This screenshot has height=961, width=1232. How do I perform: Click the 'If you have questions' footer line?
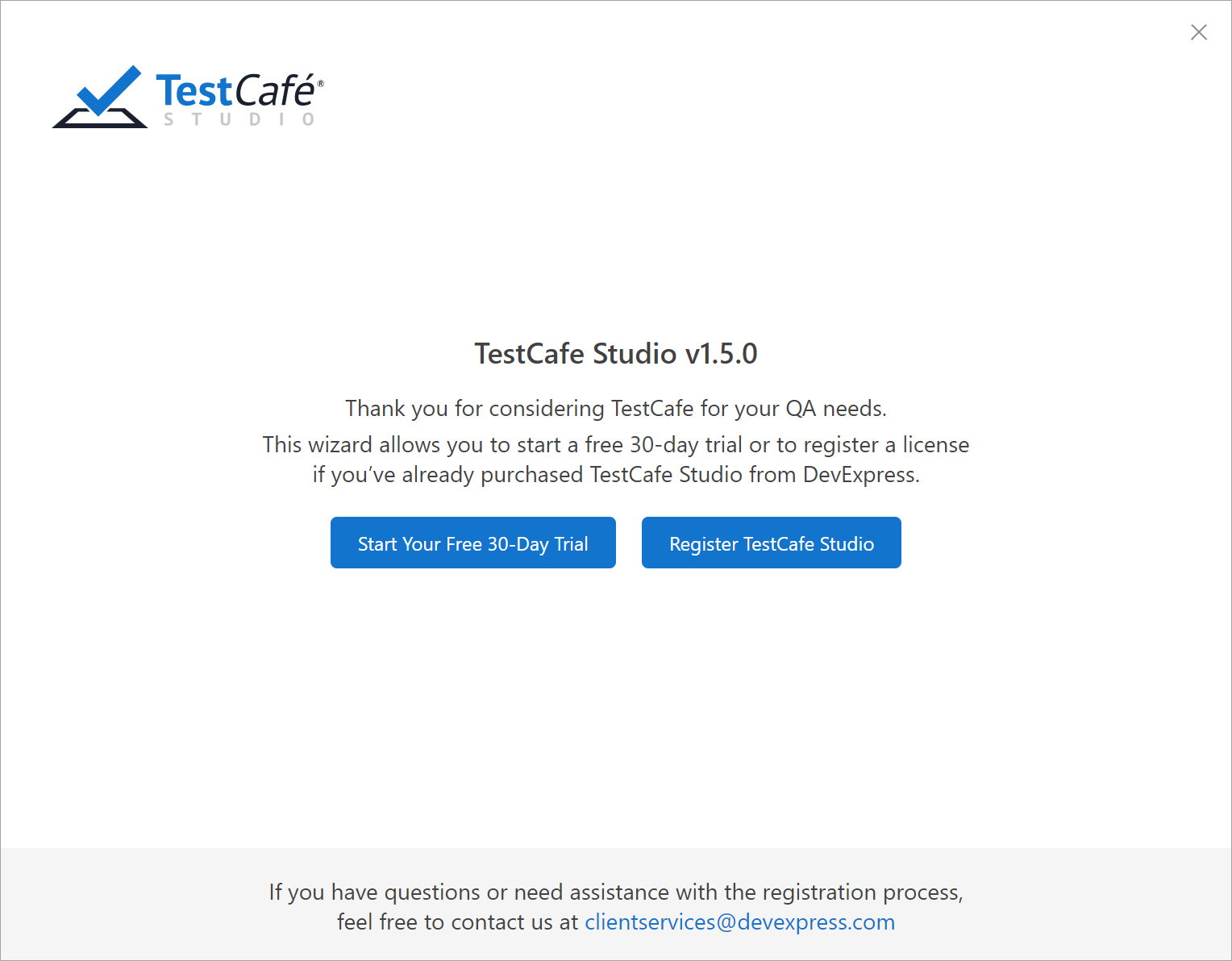[616, 892]
